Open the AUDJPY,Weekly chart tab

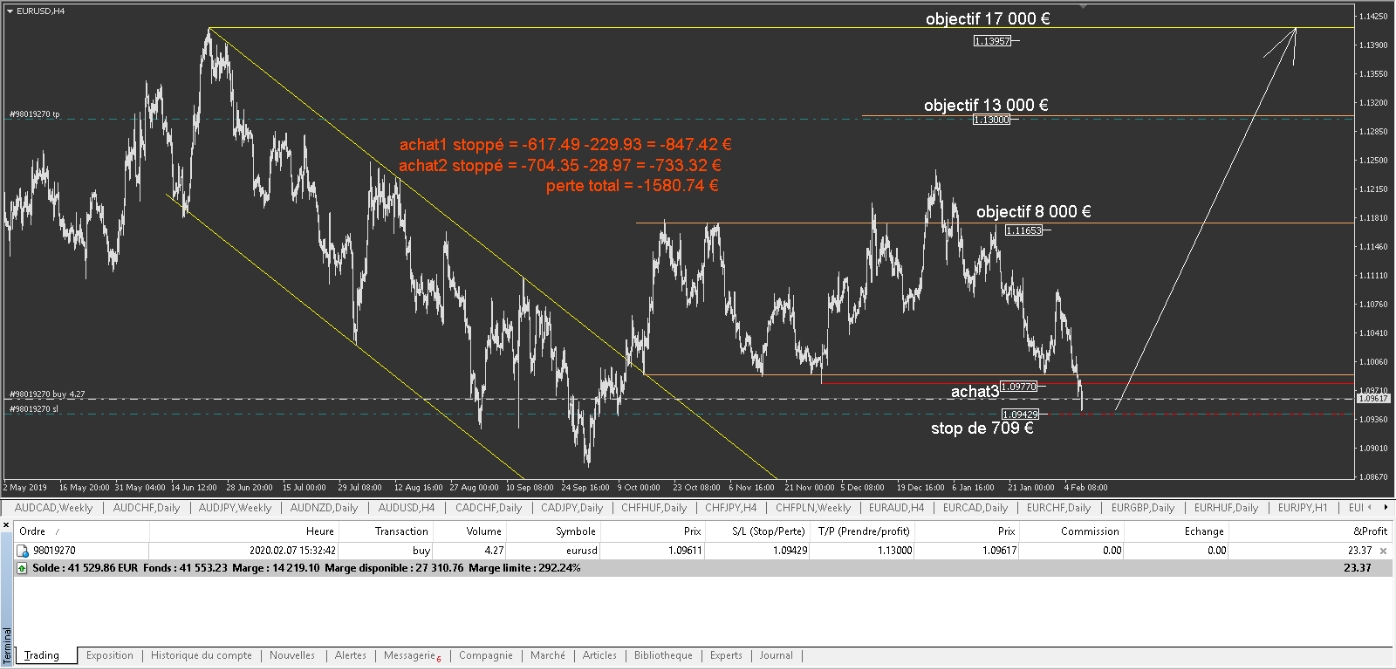tap(235, 508)
